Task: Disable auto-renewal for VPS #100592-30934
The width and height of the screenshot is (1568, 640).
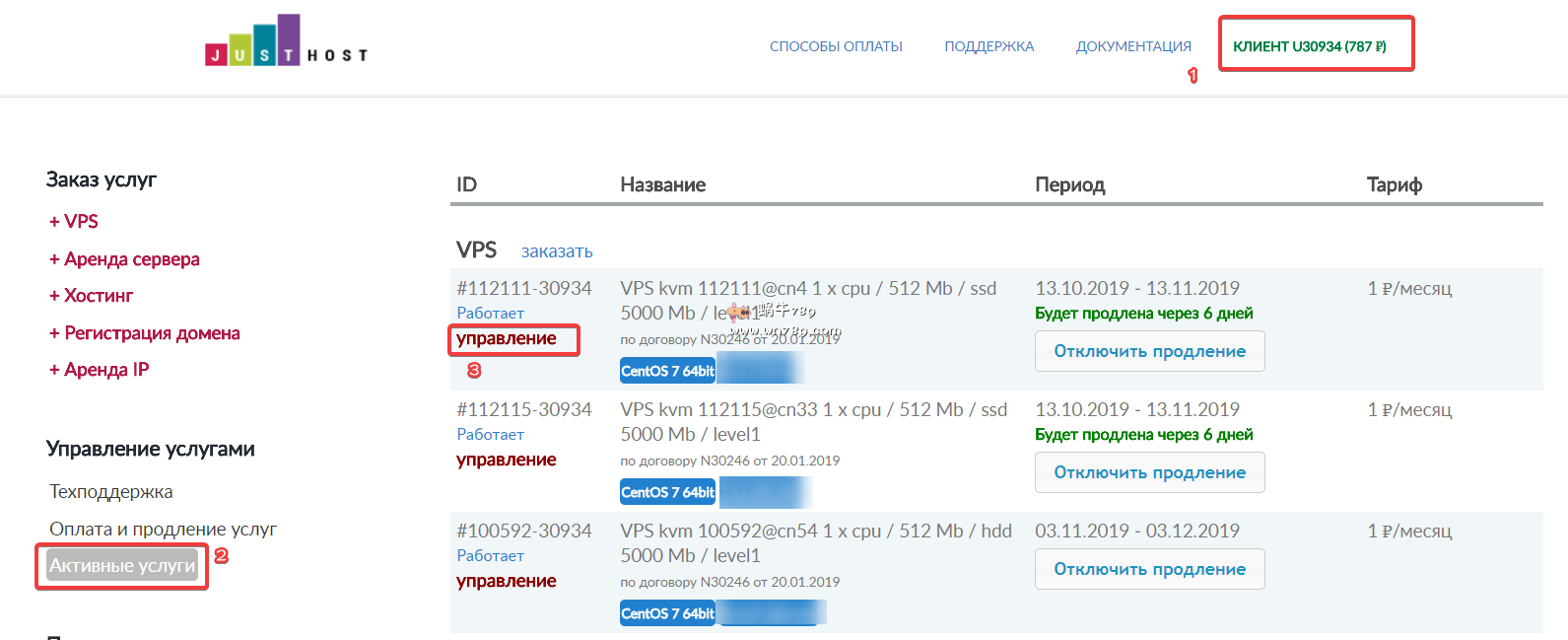Action: click(x=1149, y=570)
